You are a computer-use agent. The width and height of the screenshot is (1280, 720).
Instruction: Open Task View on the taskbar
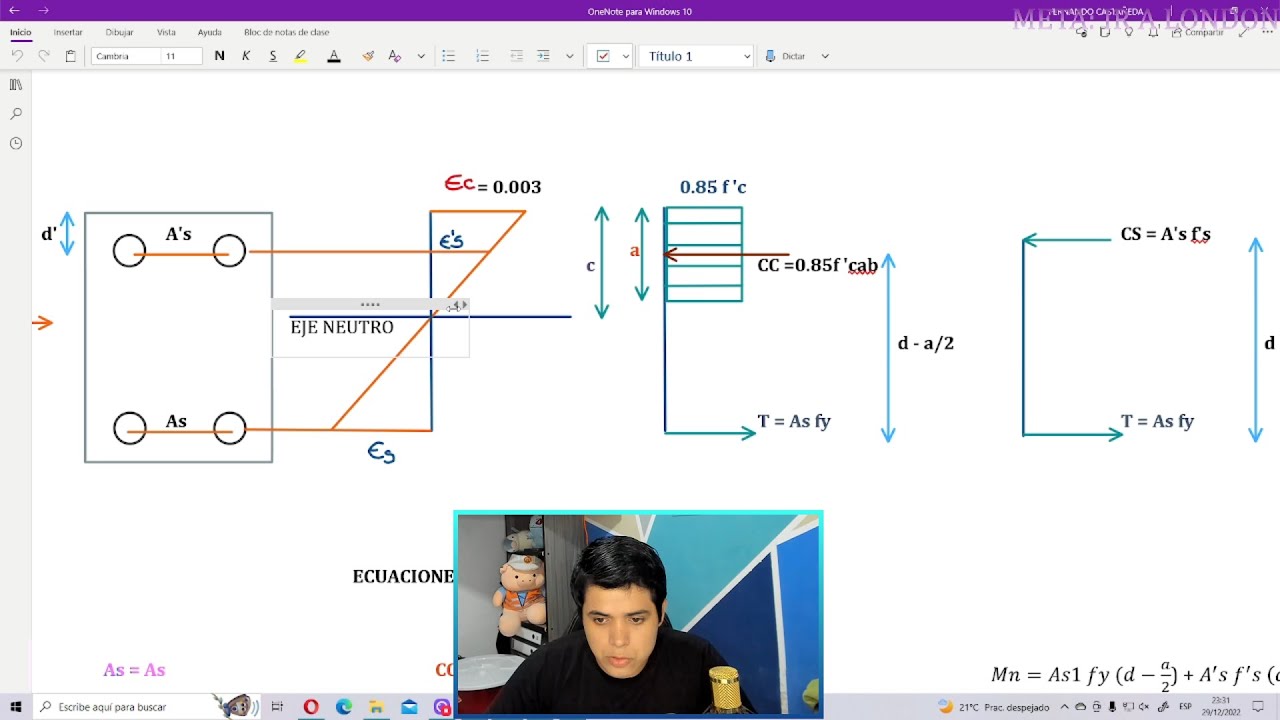277,707
